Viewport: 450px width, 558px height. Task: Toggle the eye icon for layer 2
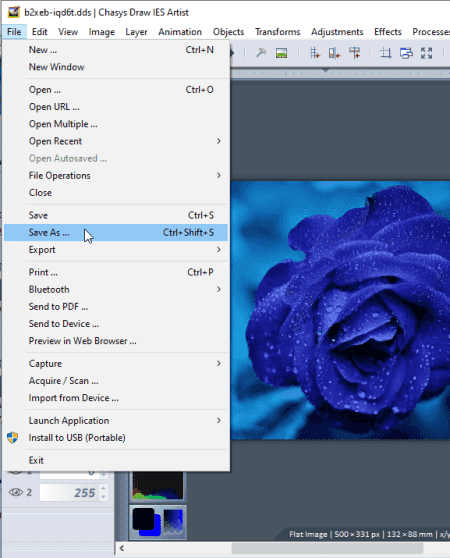click(15, 492)
